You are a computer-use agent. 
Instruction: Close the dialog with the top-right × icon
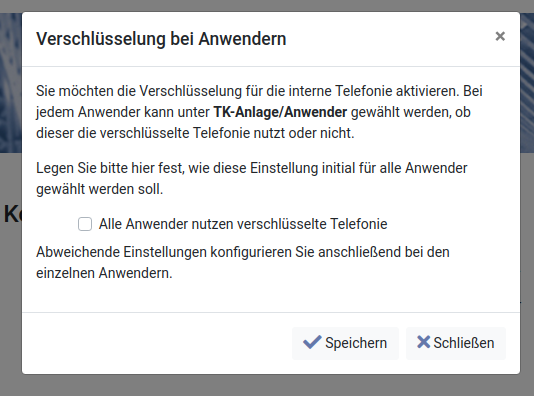point(500,36)
